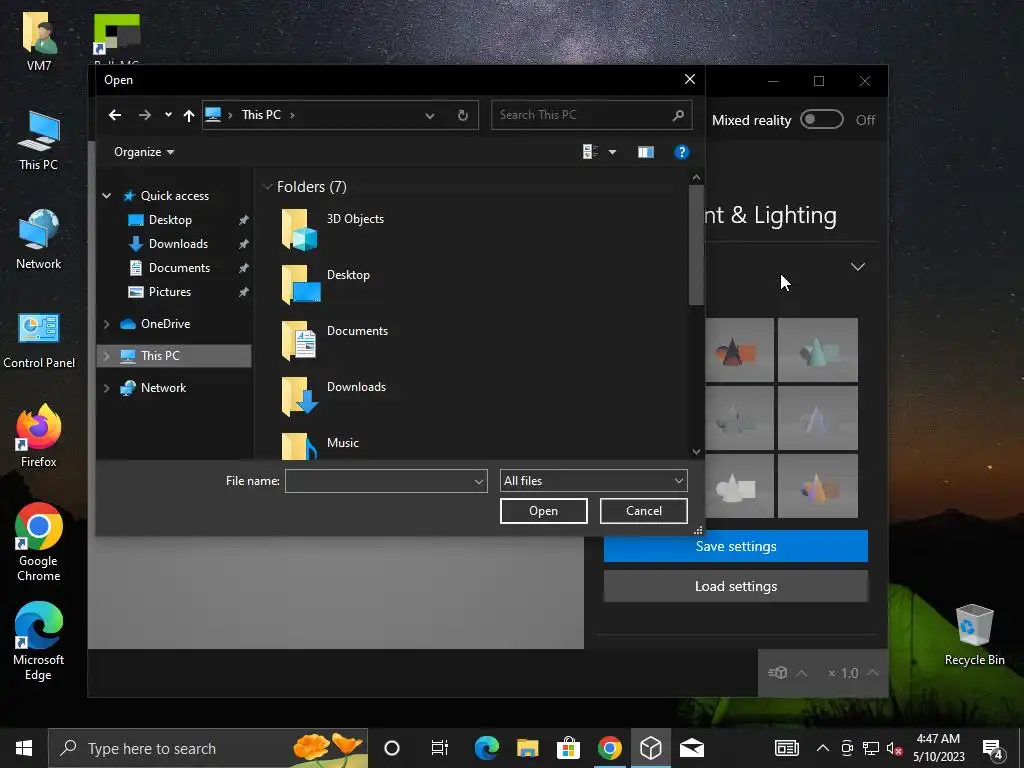Click scroll down arrow in file list

pos(696,452)
